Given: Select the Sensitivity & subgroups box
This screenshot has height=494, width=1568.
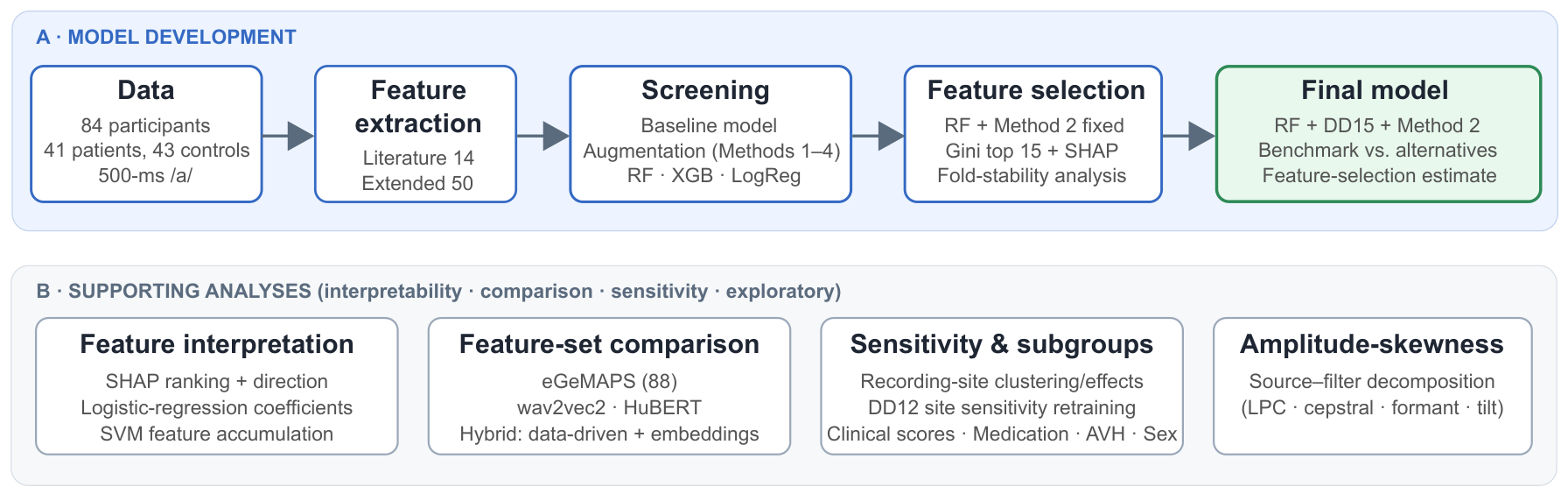Looking at the screenshot, I should (x=1002, y=386).
